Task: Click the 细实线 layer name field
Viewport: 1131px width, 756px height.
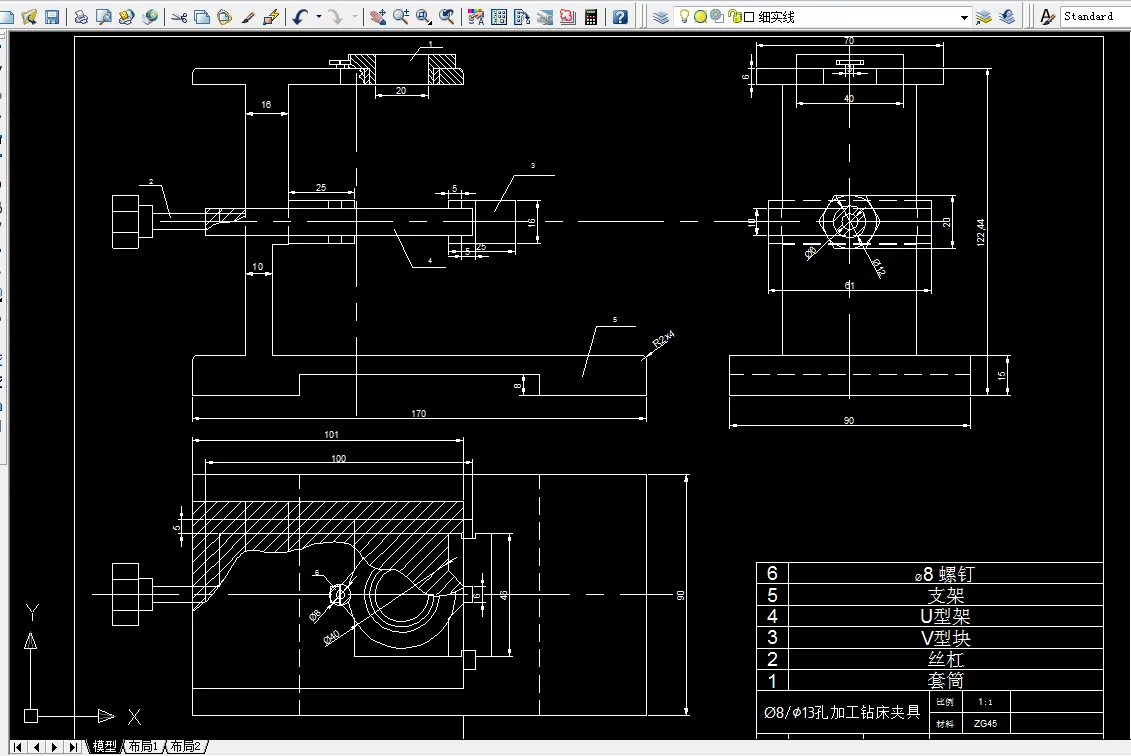Action: [x=777, y=17]
